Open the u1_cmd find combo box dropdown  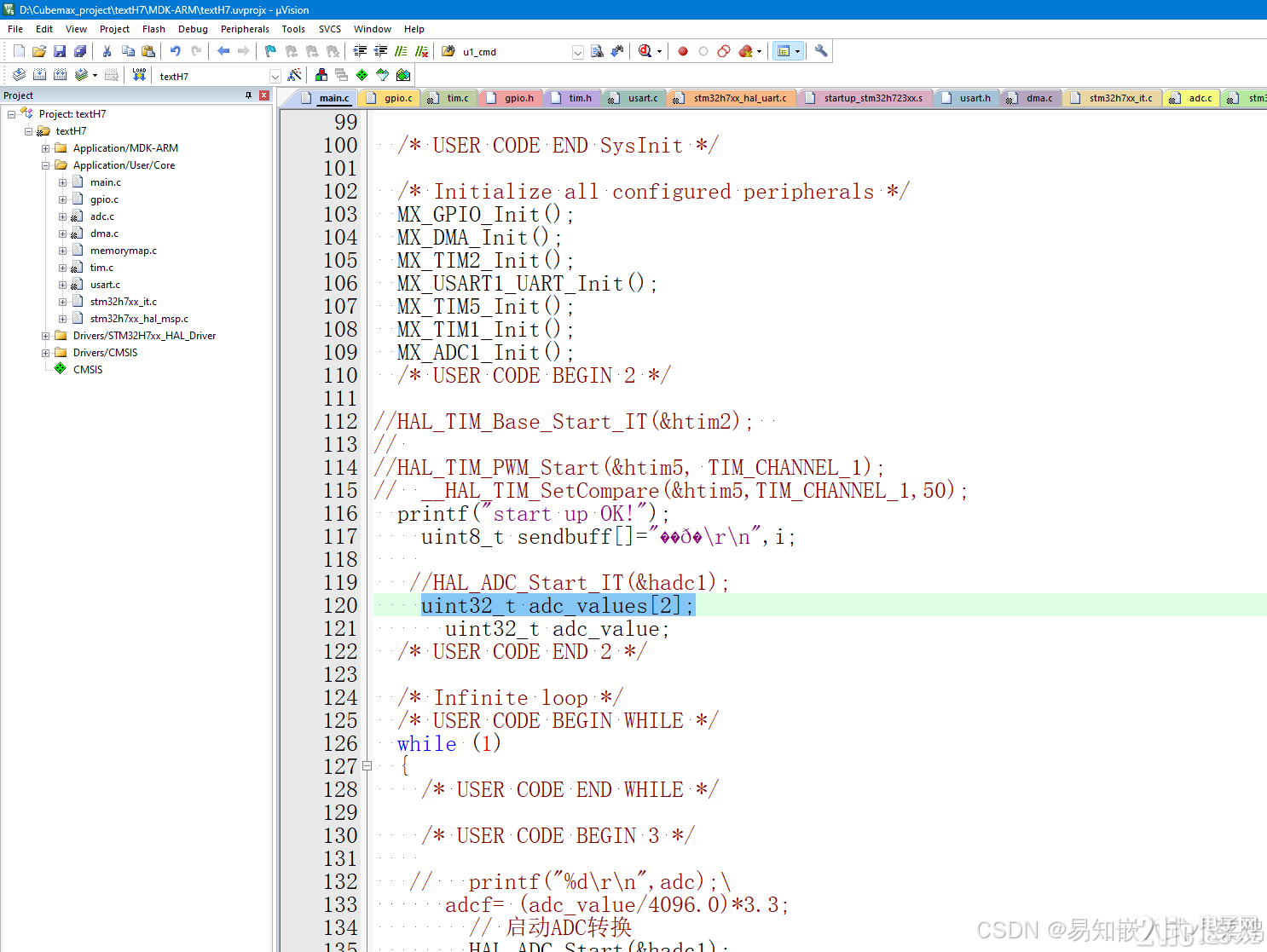578,52
